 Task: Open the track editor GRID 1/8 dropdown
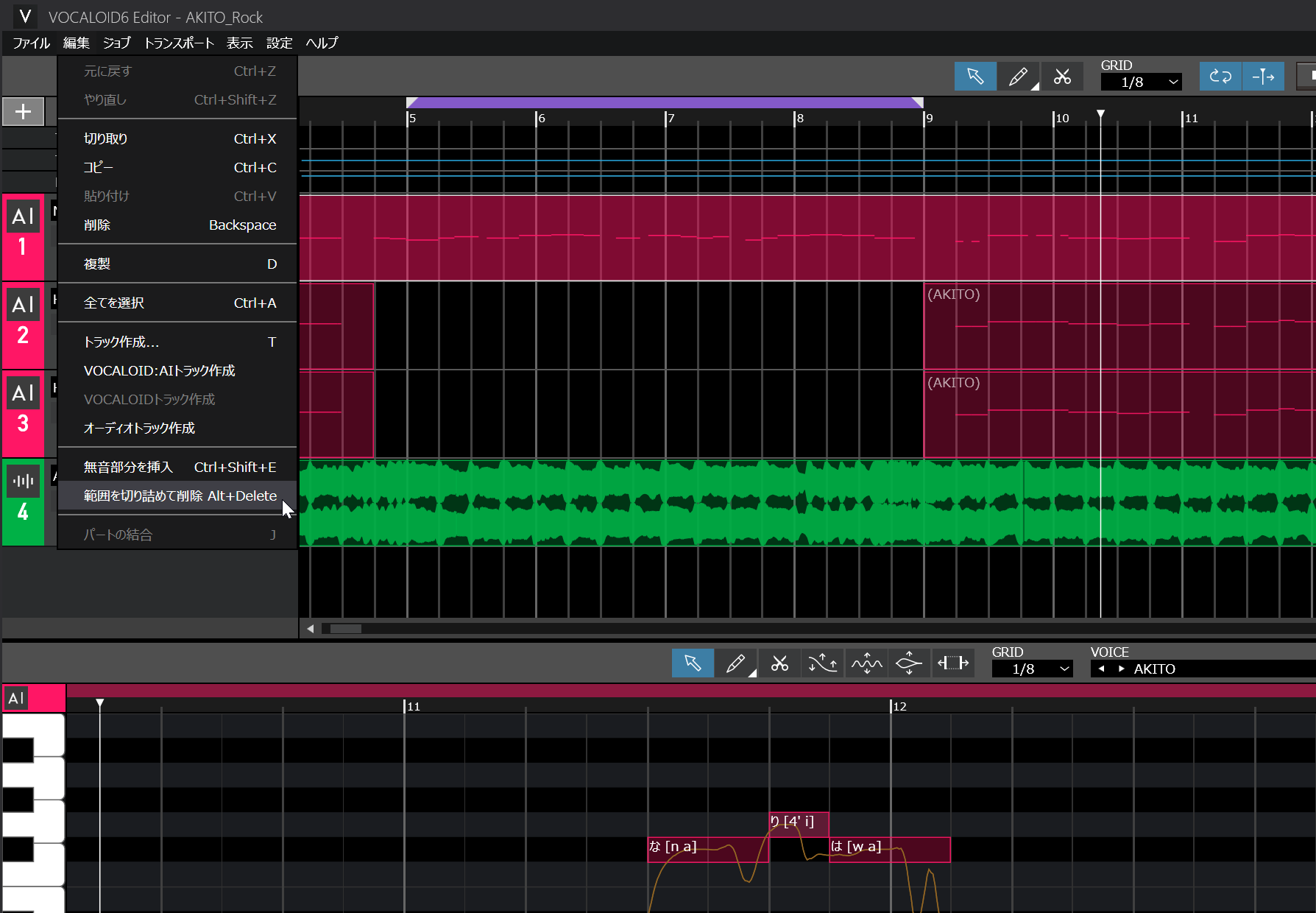[1141, 82]
